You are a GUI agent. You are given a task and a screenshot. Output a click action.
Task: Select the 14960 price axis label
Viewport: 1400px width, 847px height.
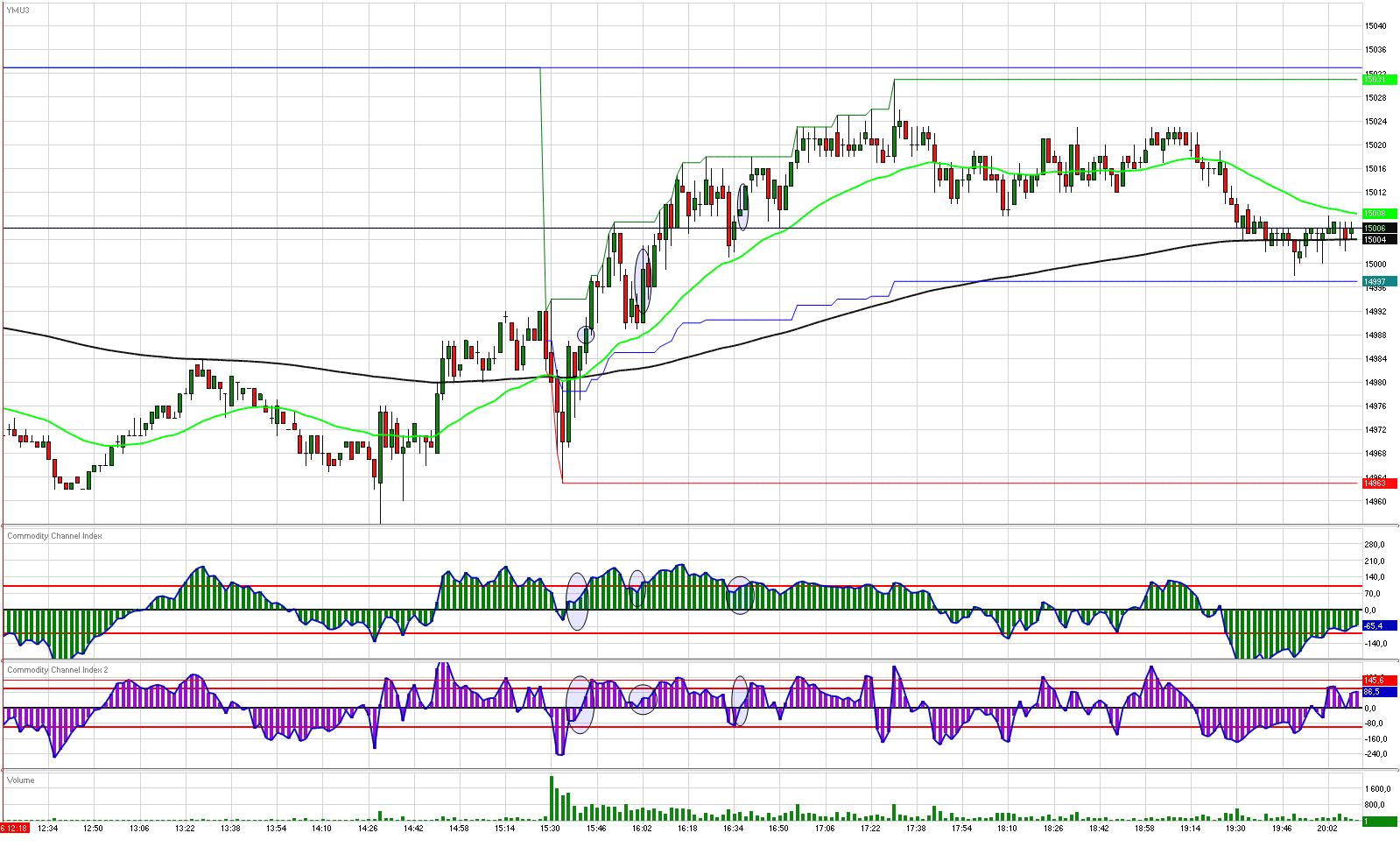click(x=1377, y=502)
